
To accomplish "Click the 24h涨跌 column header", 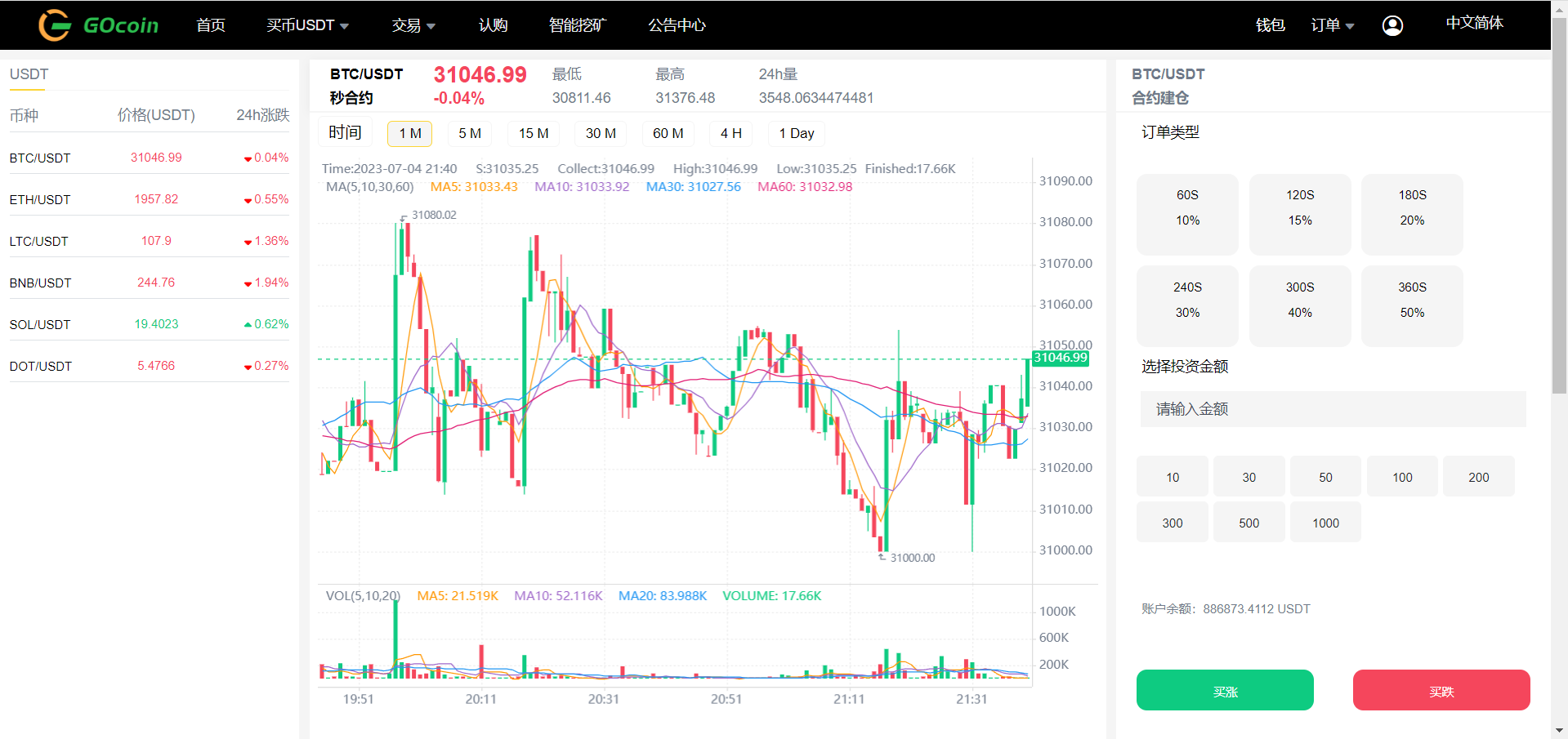I will pos(263,115).
